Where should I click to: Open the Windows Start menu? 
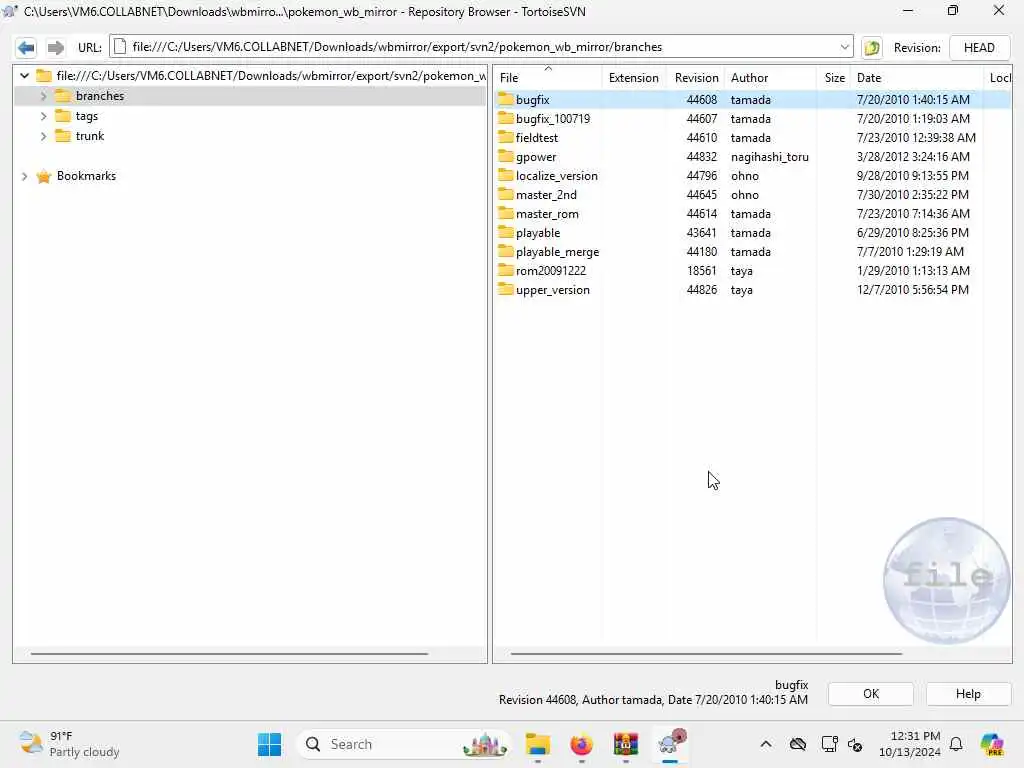269,744
